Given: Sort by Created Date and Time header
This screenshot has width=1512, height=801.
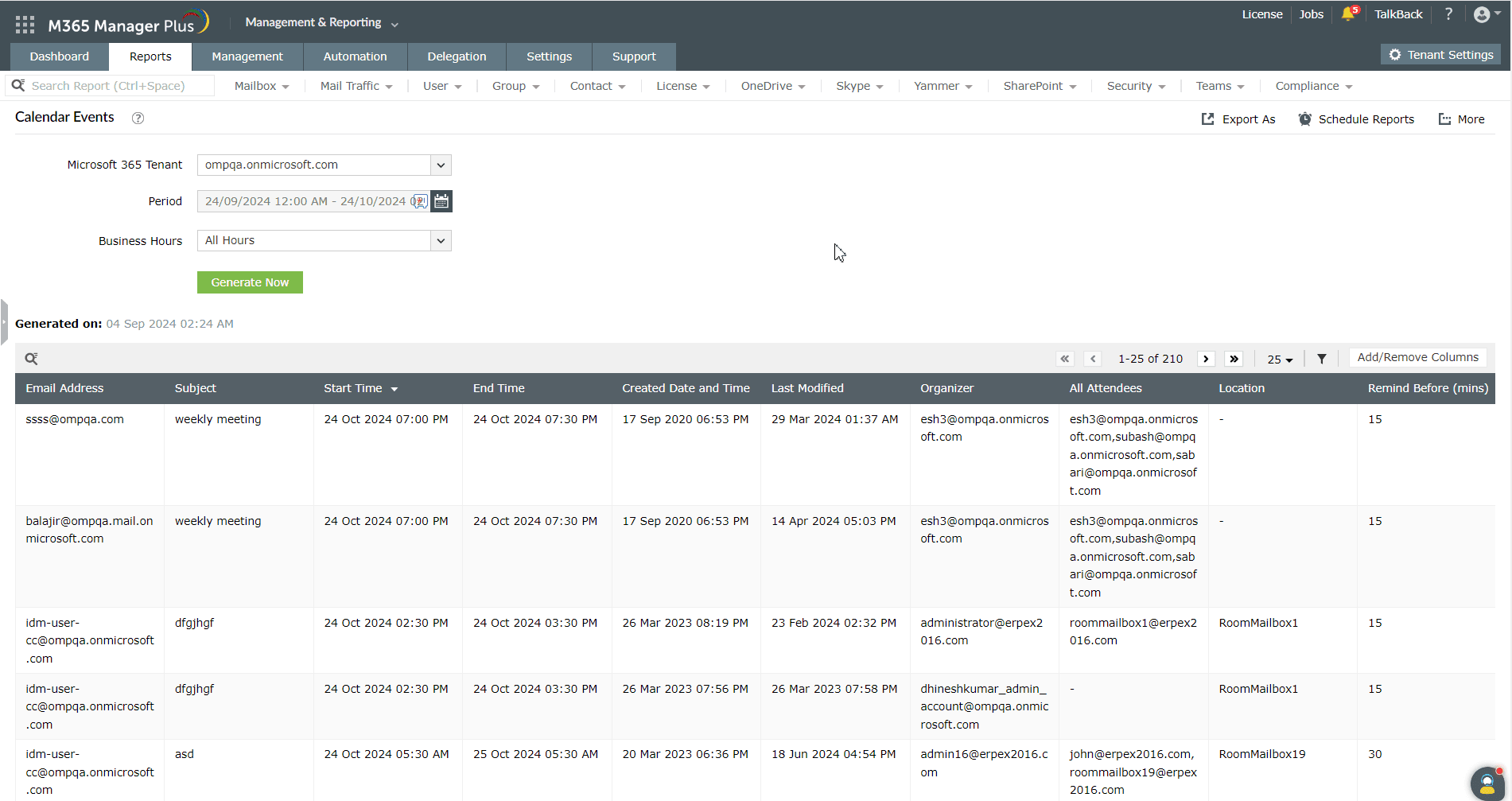Looking at the screenshot, I should (686, 388).
